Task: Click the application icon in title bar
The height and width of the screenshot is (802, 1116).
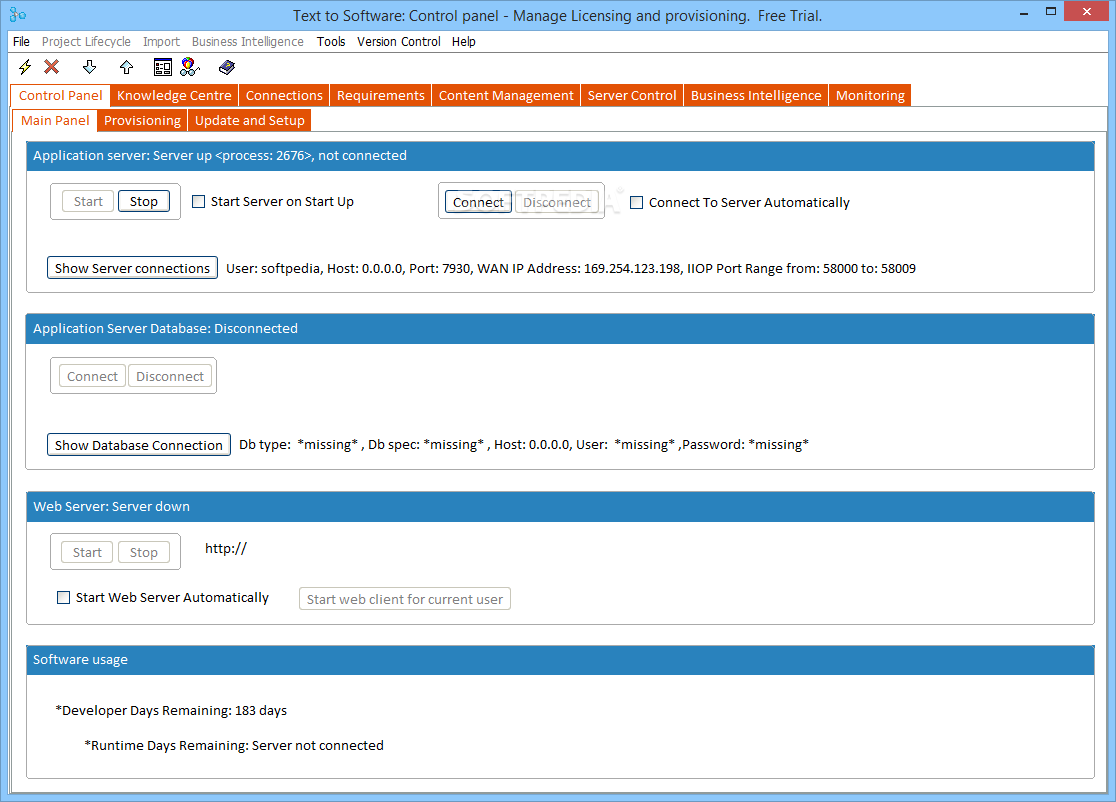Action: coord(18,14)
